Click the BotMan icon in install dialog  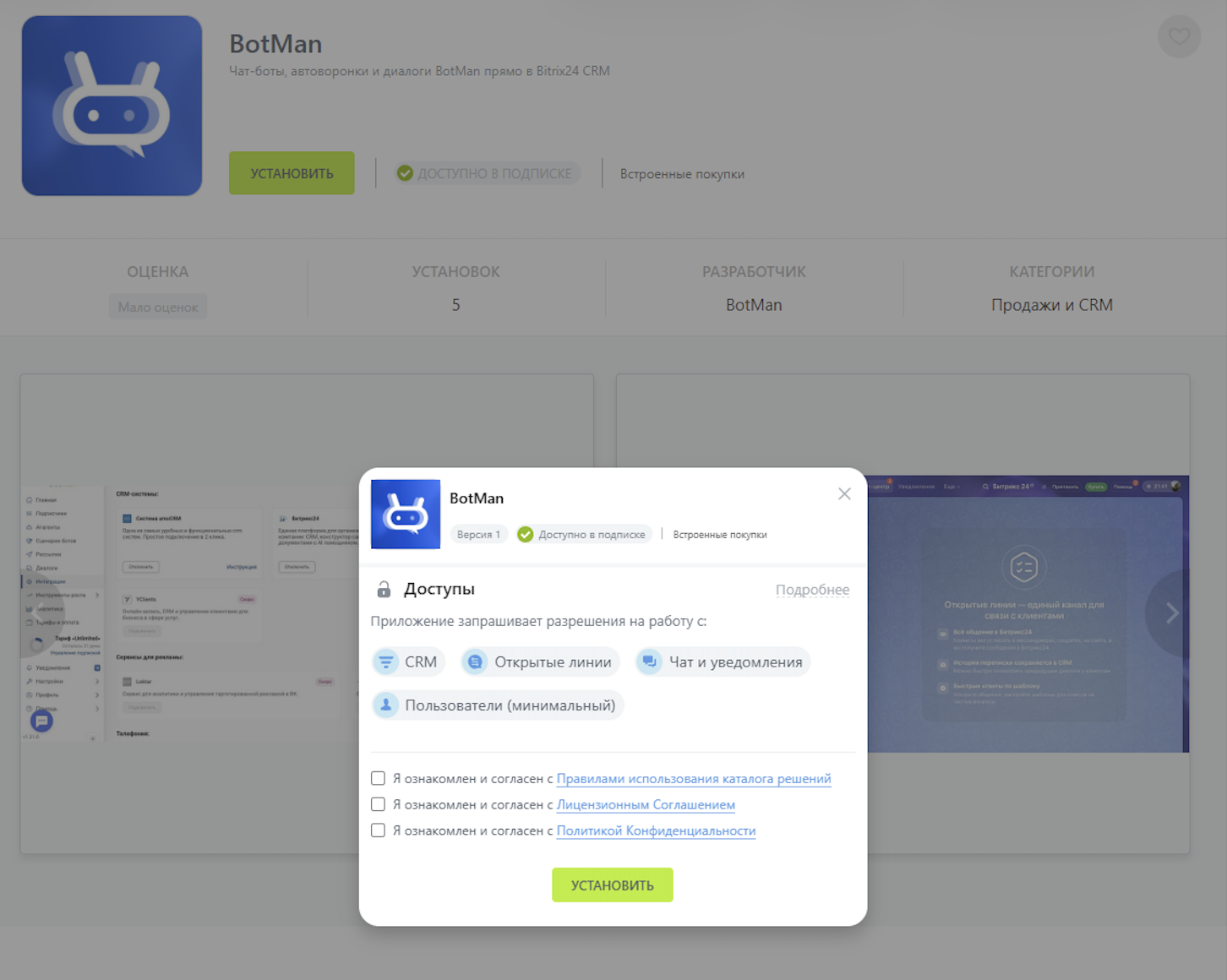click(x=406, y=514)
